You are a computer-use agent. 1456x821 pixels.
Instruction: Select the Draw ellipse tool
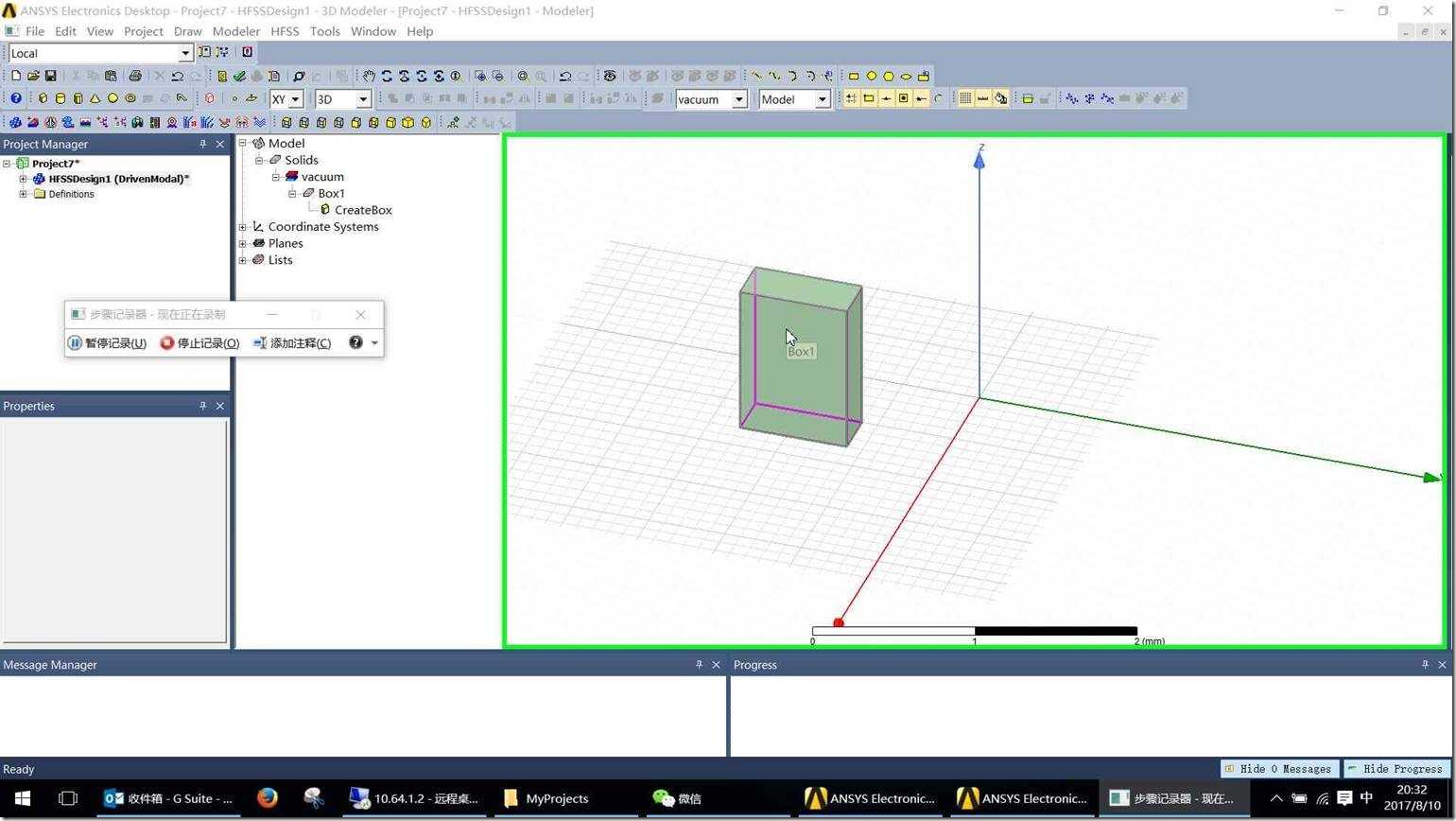coord(906,76)
